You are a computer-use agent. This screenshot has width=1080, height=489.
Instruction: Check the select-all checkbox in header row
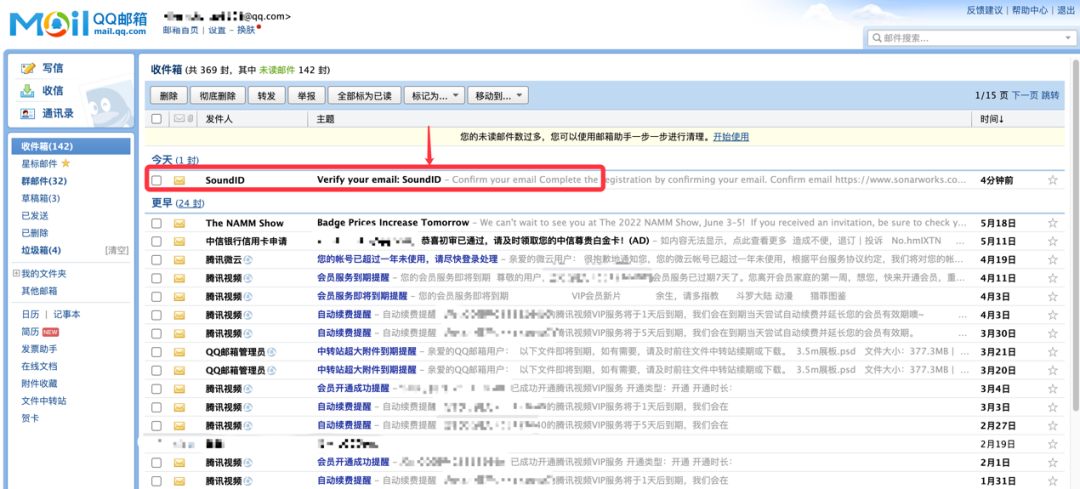tap(156, 119)
